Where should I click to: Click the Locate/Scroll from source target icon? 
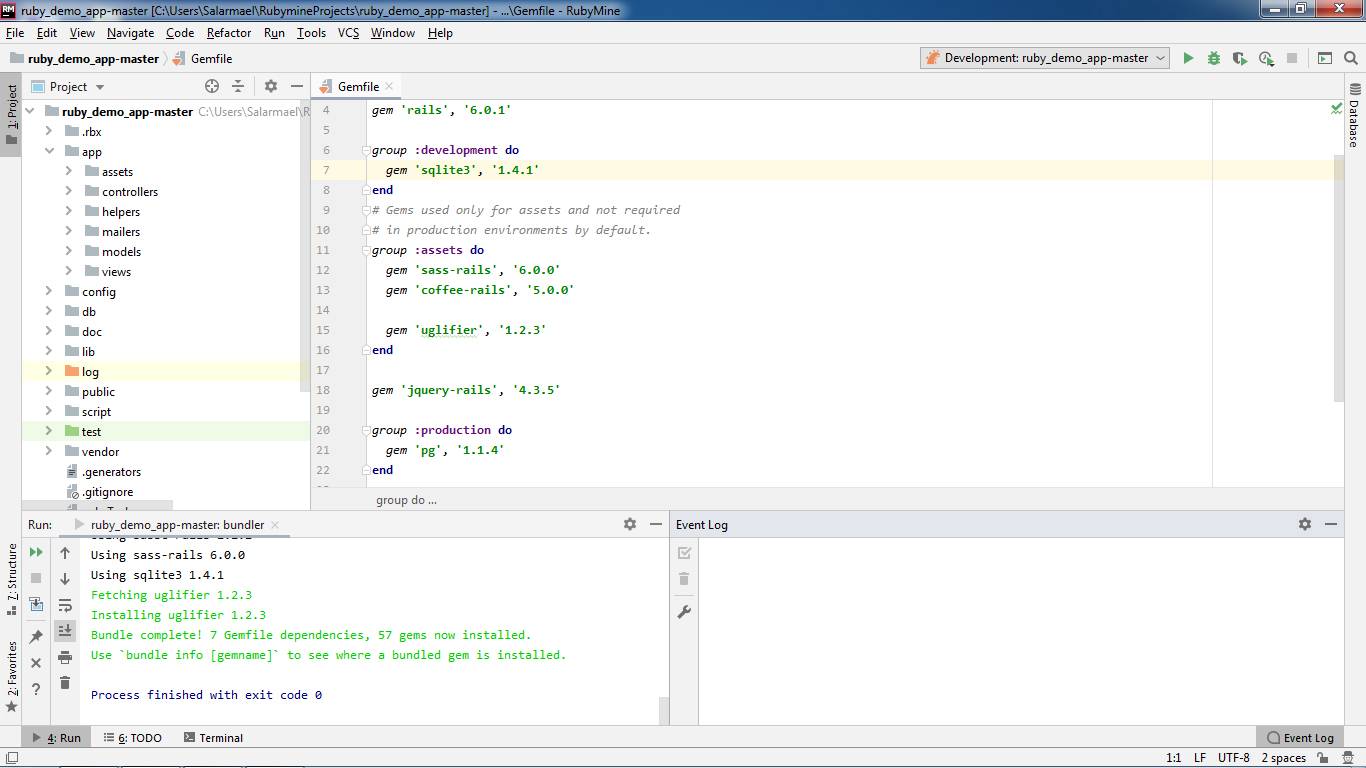pyautogui.click(x=212, y=86)
